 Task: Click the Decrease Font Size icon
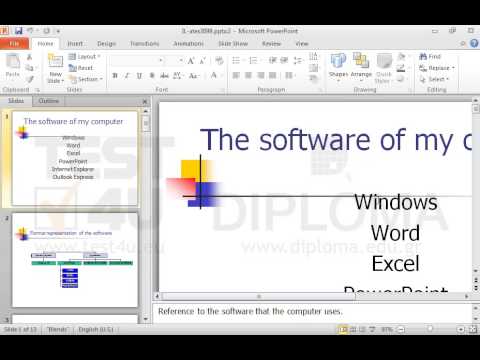pos(202,61)
